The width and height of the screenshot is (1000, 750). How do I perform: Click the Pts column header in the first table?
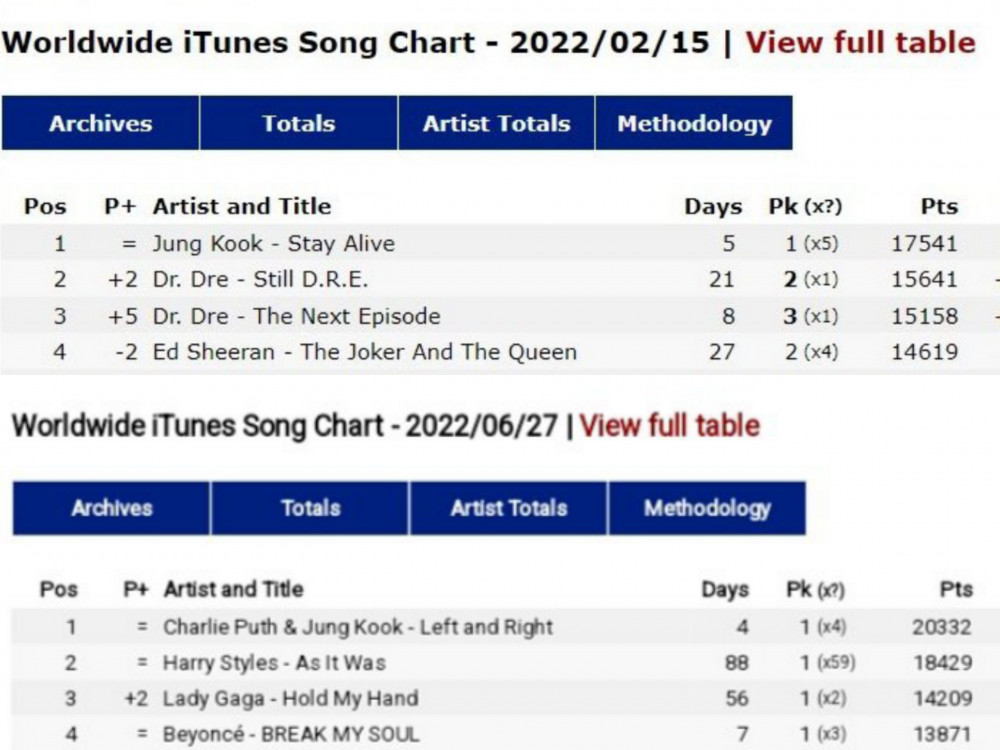(x=939, y=207)
